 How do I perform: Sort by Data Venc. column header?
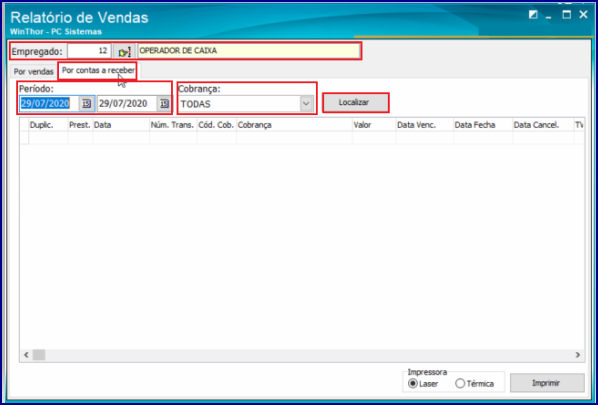[424, 125]
